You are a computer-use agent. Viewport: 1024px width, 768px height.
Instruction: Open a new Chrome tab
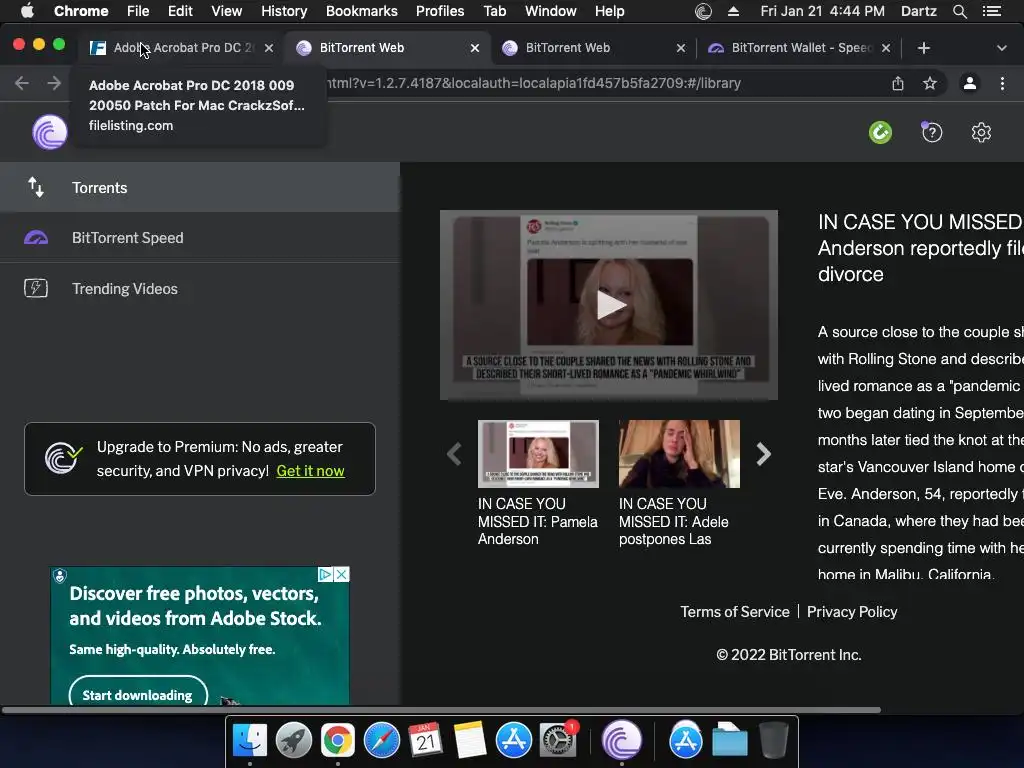923,48
